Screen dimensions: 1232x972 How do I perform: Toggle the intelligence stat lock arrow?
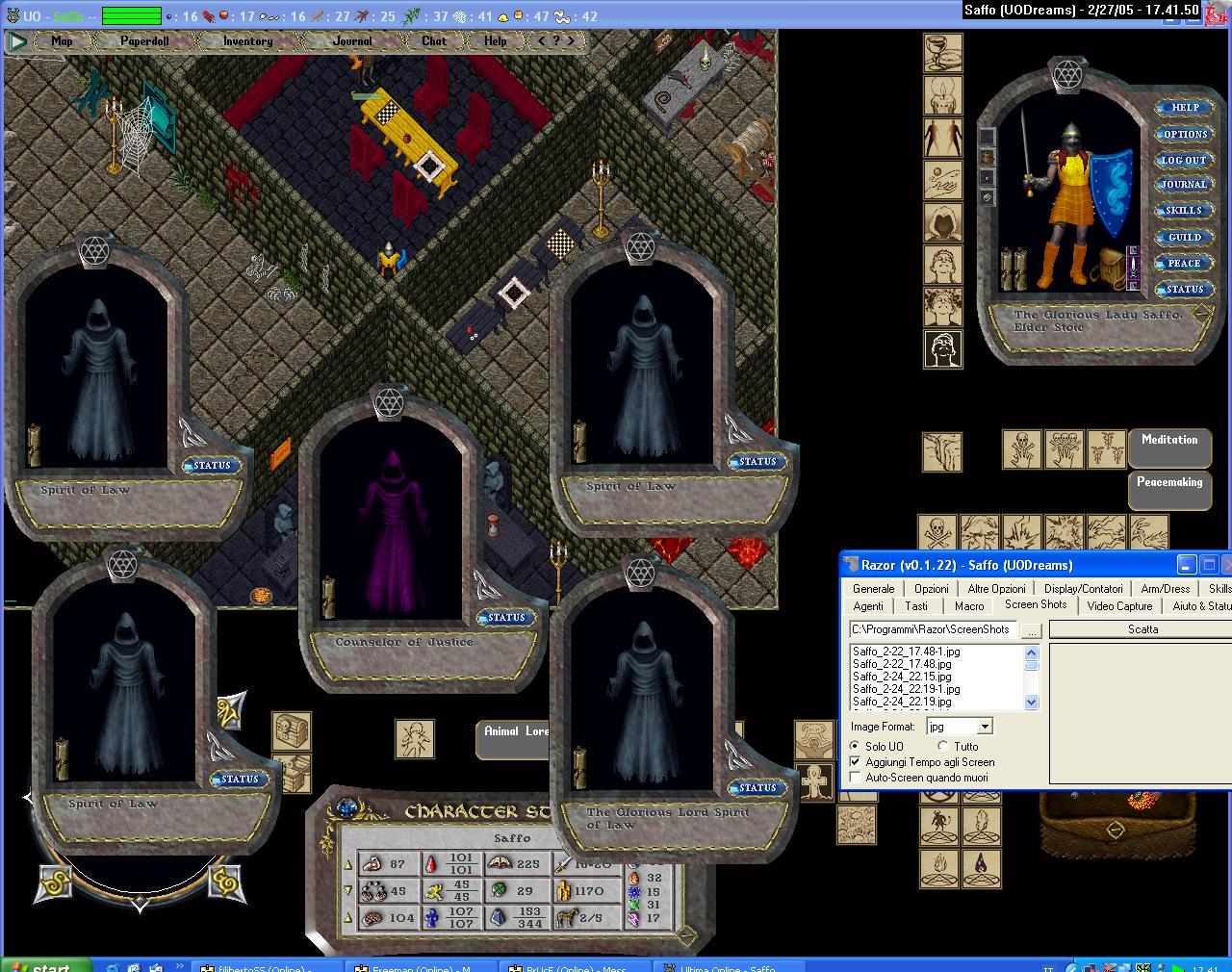pyautogui.click(x=348, y=918)
